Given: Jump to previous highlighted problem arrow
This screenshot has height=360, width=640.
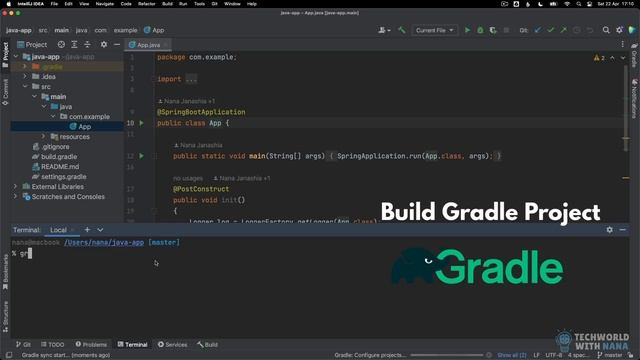Looking at the screenshot, I should coord(612,58).
